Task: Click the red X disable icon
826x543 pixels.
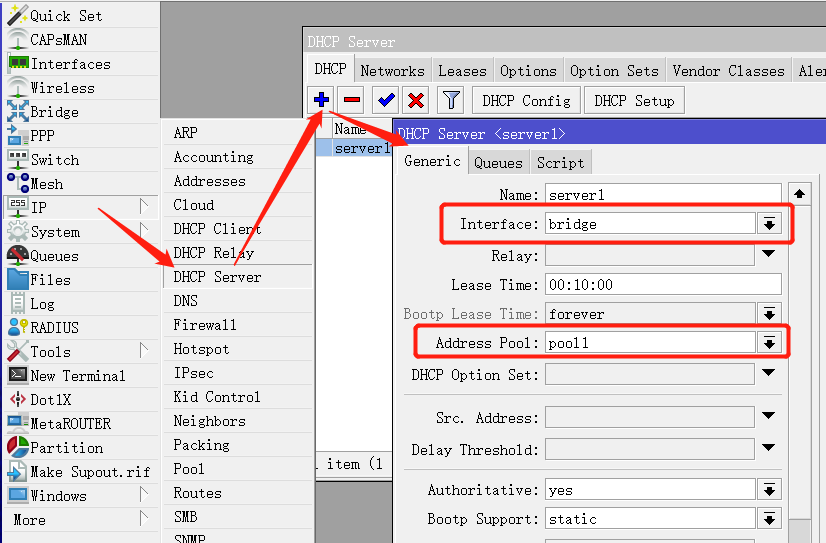Action: (x=416, y=100)
